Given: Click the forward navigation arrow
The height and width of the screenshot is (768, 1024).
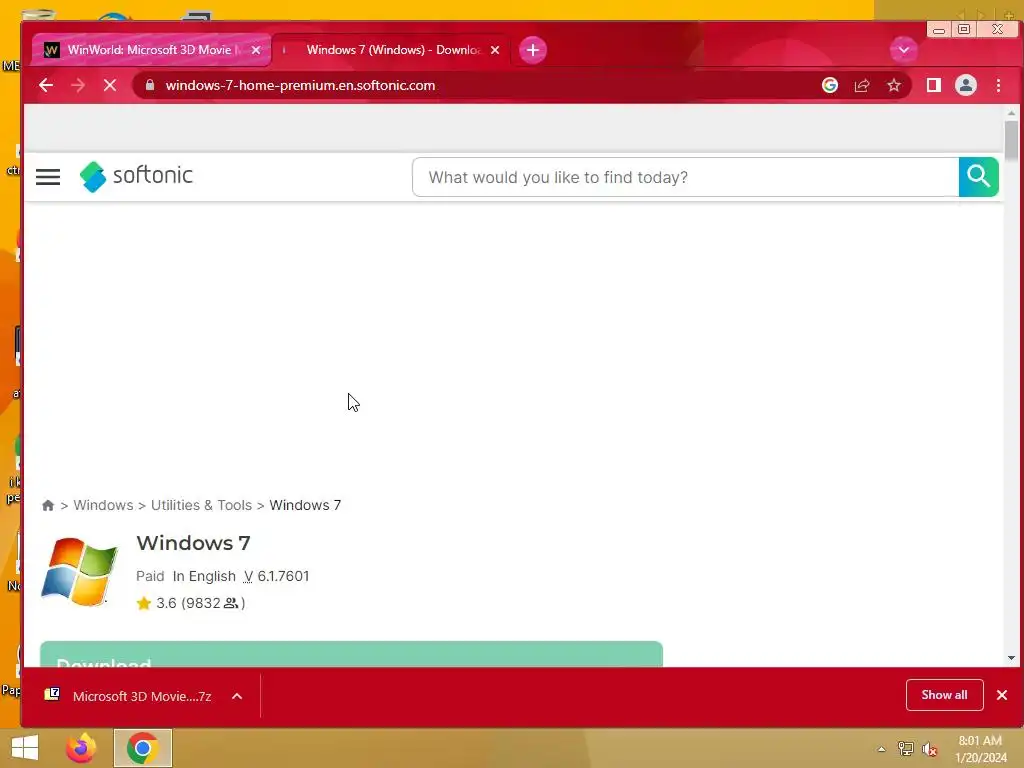Looking at the screenshot, I should click(78, 86).
